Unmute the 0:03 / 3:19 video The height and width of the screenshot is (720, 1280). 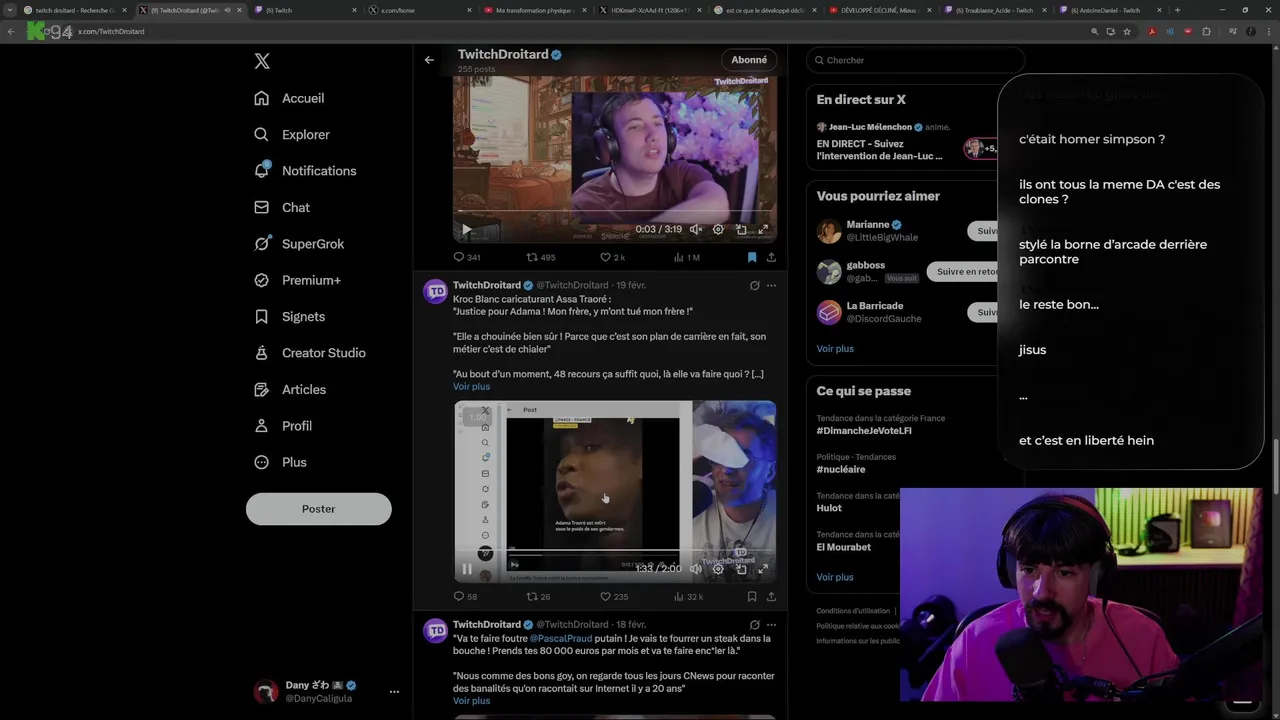(696, 229)
